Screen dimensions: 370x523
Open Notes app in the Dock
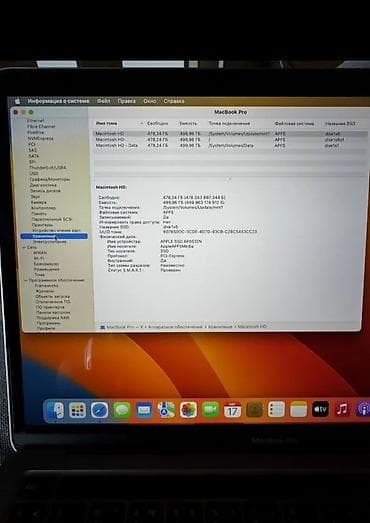tap(298, 409)
